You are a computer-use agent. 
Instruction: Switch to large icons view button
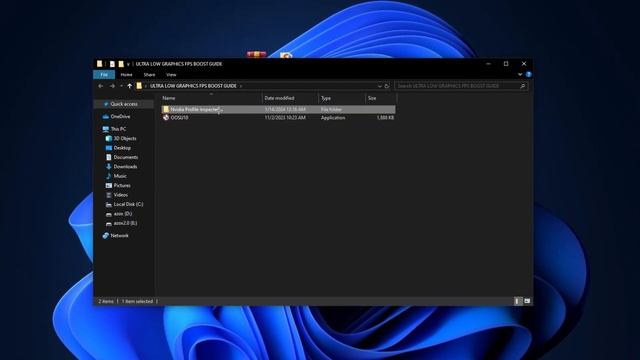pyautogui.click(x=527, y=301)
